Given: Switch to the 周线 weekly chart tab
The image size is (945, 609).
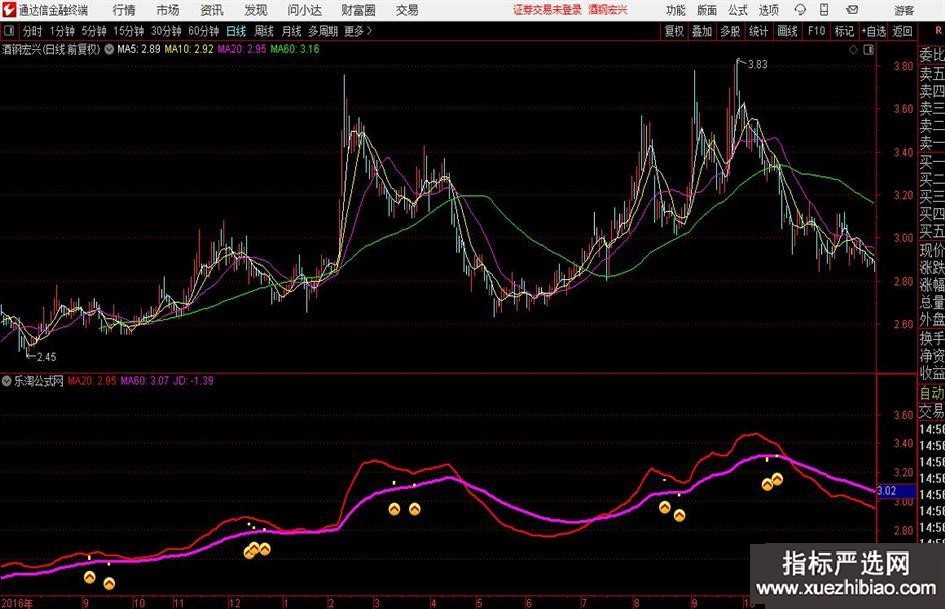Looking at the screenshot, I should pos(264,31).
